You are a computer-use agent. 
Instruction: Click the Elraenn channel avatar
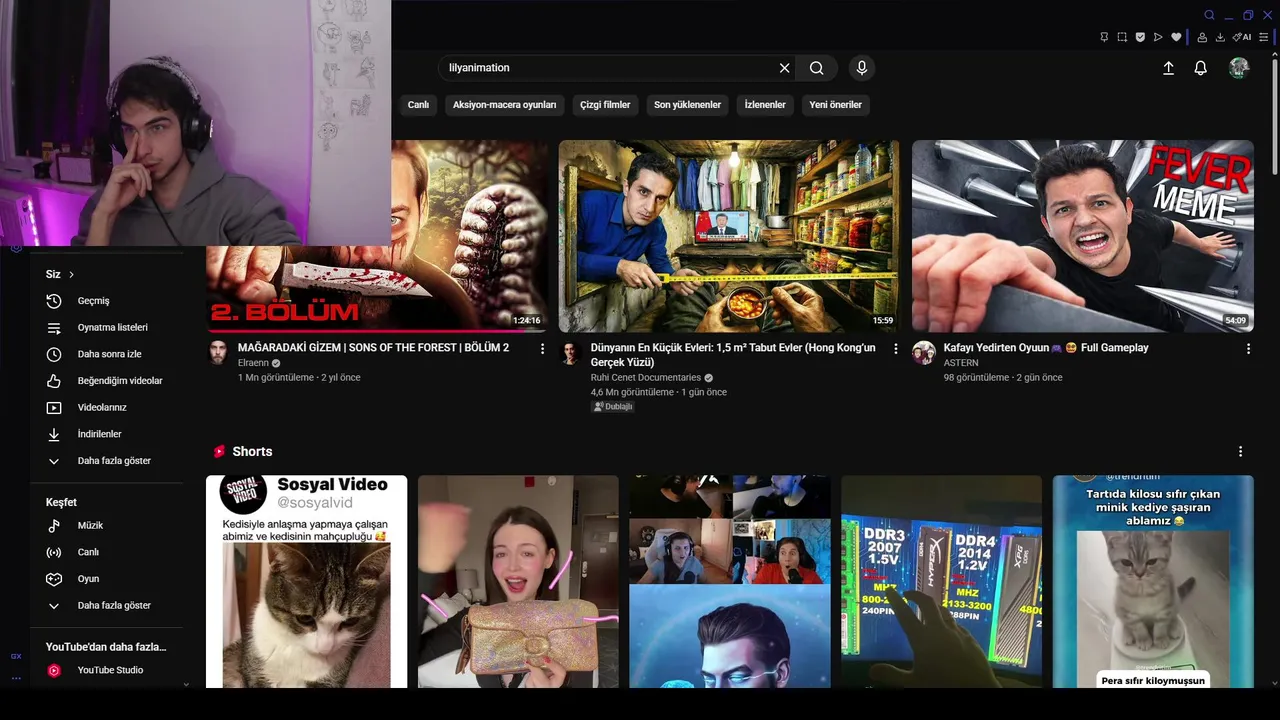(217, 353)
